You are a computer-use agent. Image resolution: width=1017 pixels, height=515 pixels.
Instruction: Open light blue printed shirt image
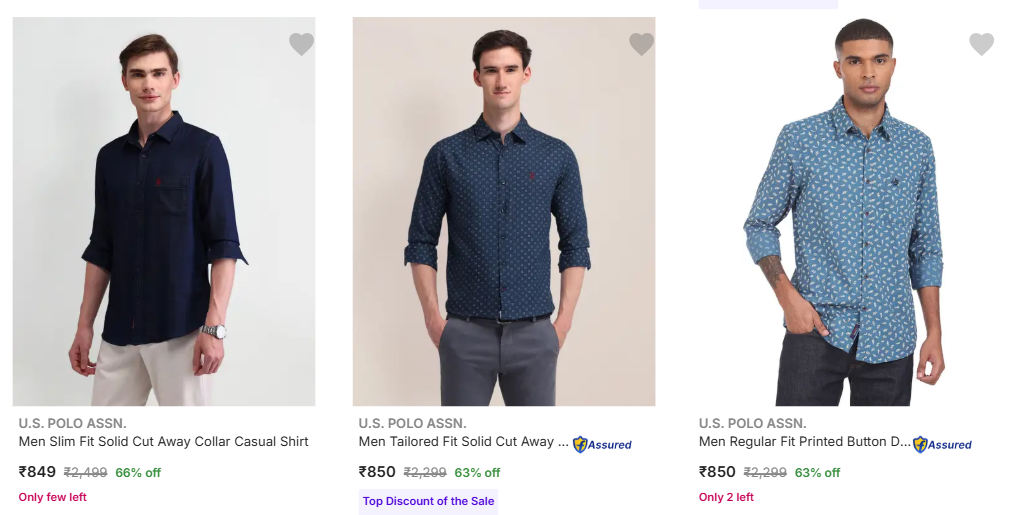coord(844,211)
